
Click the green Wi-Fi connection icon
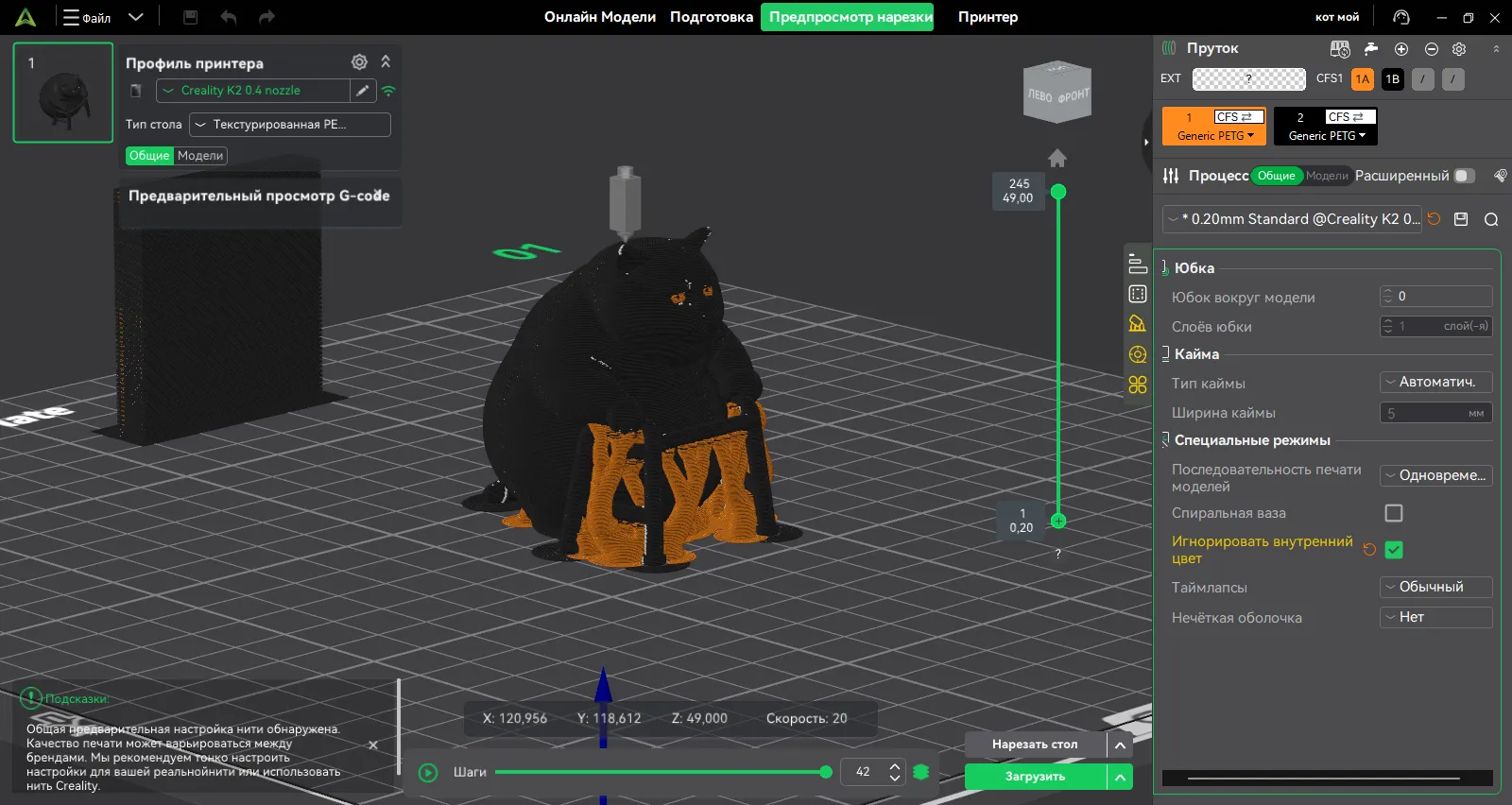coord(388,92)
